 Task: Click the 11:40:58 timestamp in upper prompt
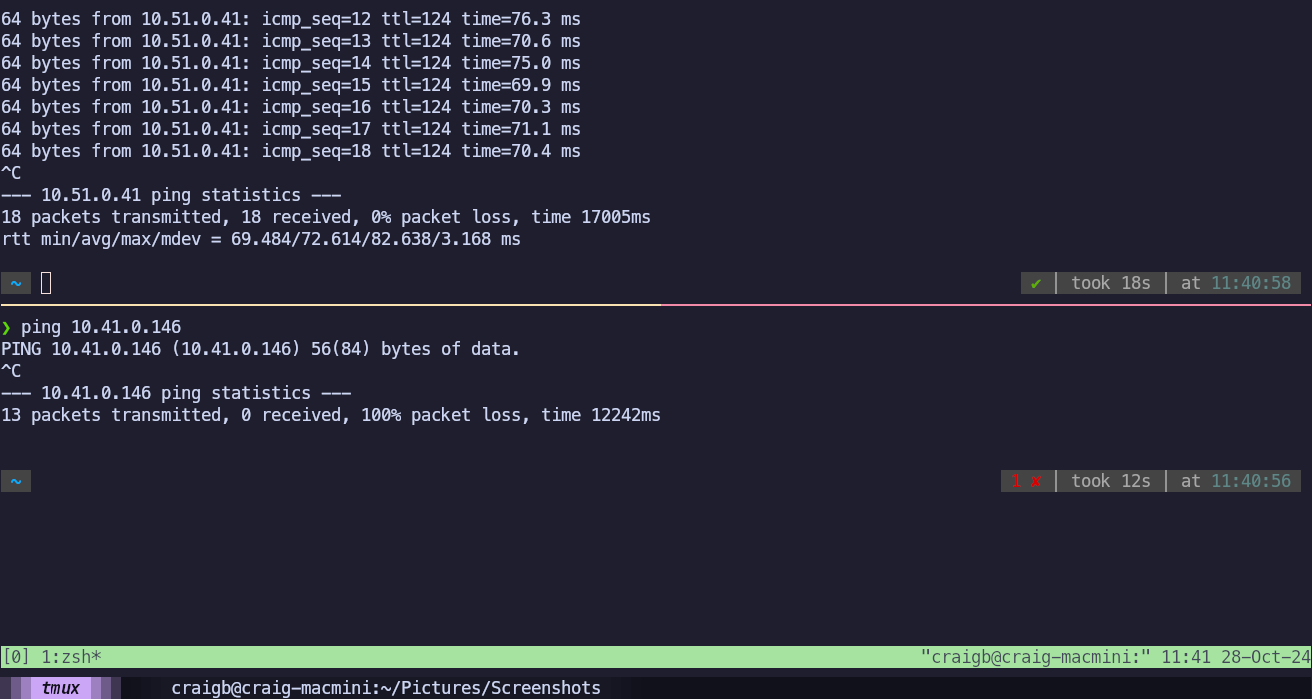click(1251, 283)
